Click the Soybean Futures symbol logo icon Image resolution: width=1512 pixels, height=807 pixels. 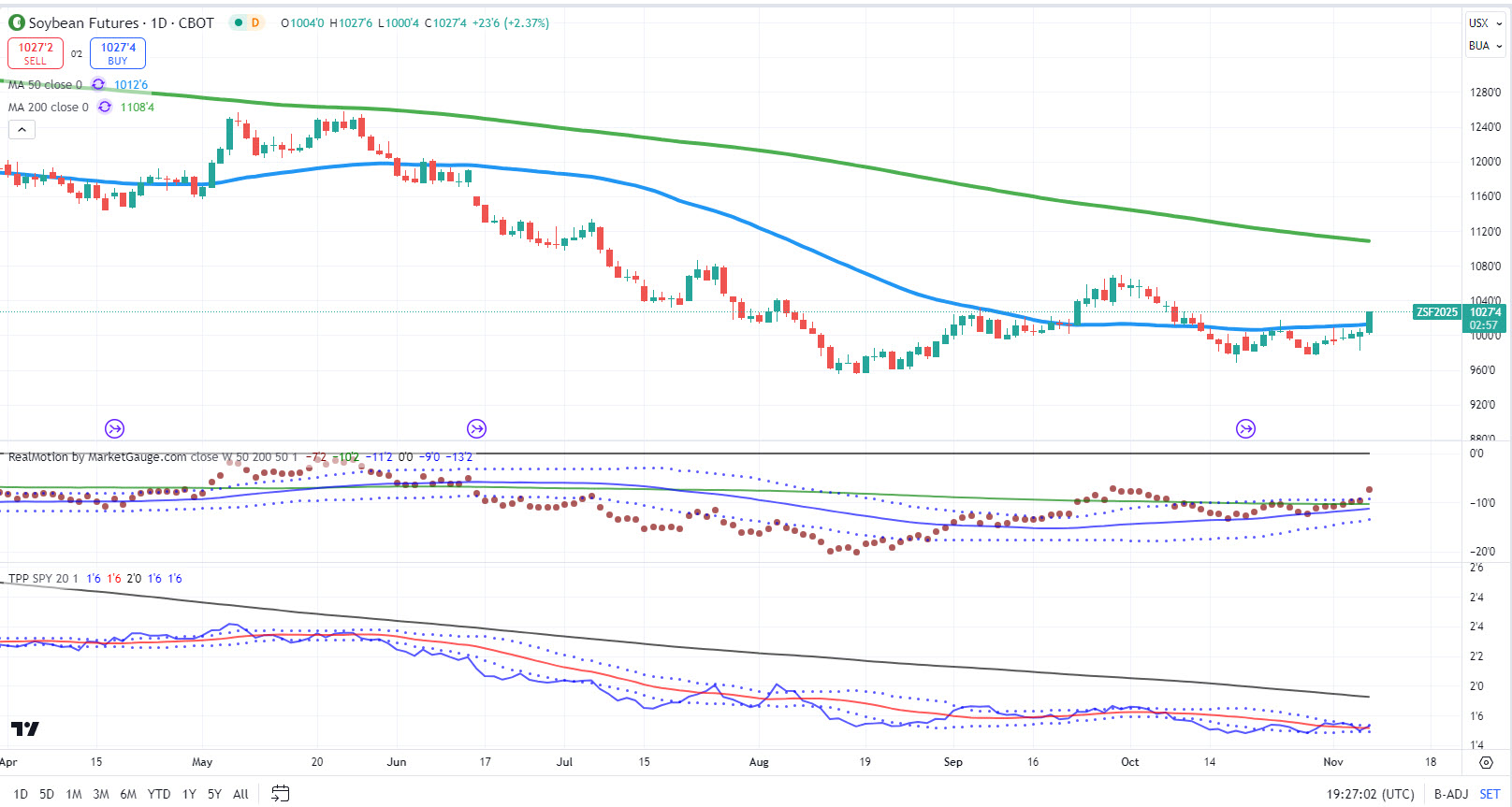click(x=16, y=22)
